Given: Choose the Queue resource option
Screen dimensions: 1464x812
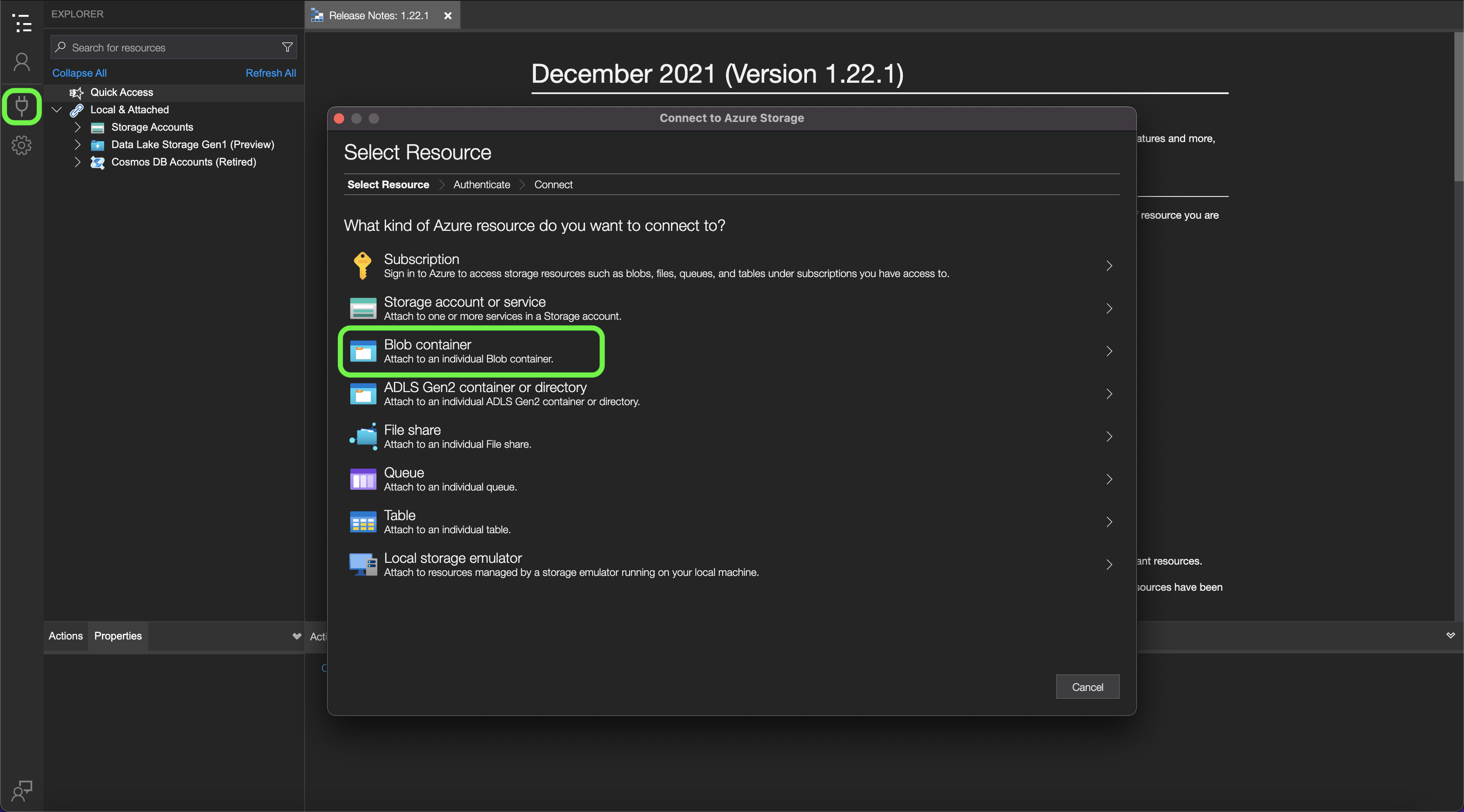Looking at the screenshot, I should pyautogui.click(x=730, y=479).
